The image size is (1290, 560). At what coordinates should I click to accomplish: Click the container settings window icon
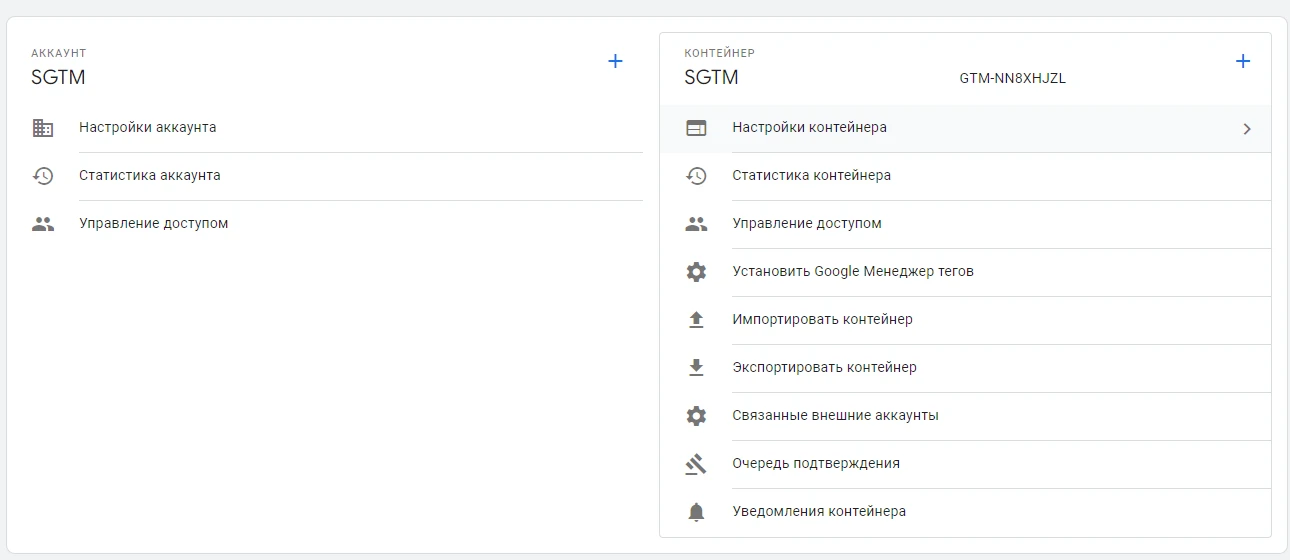click(696, 128)
